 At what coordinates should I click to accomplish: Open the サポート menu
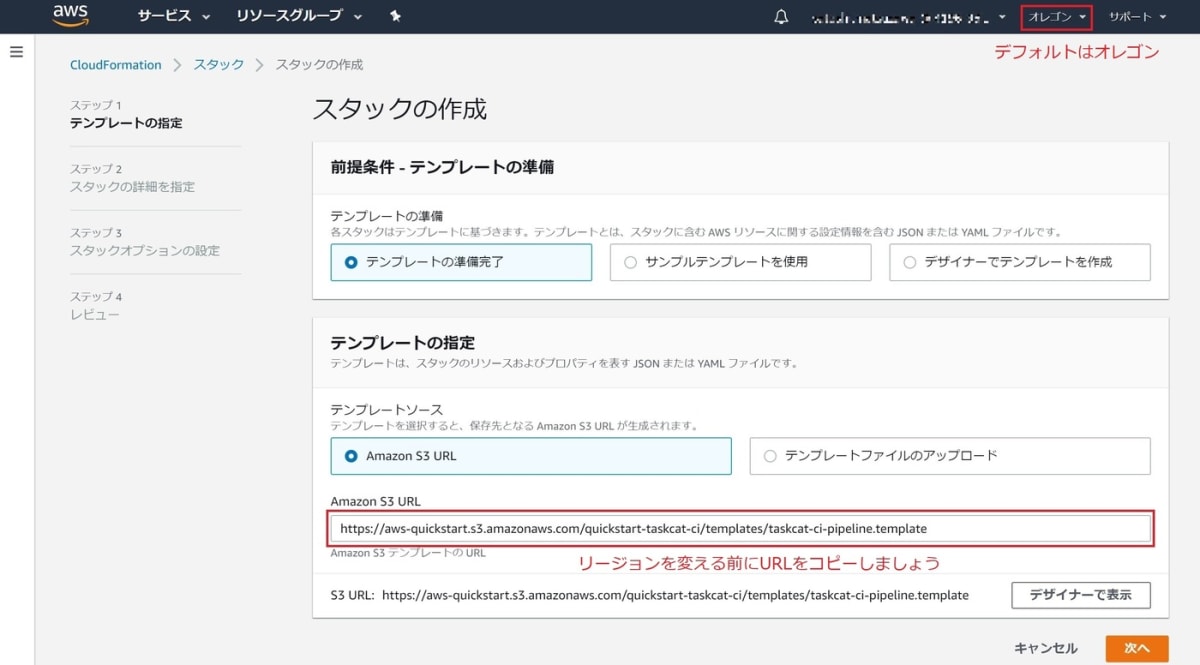tap(1137, 17)
